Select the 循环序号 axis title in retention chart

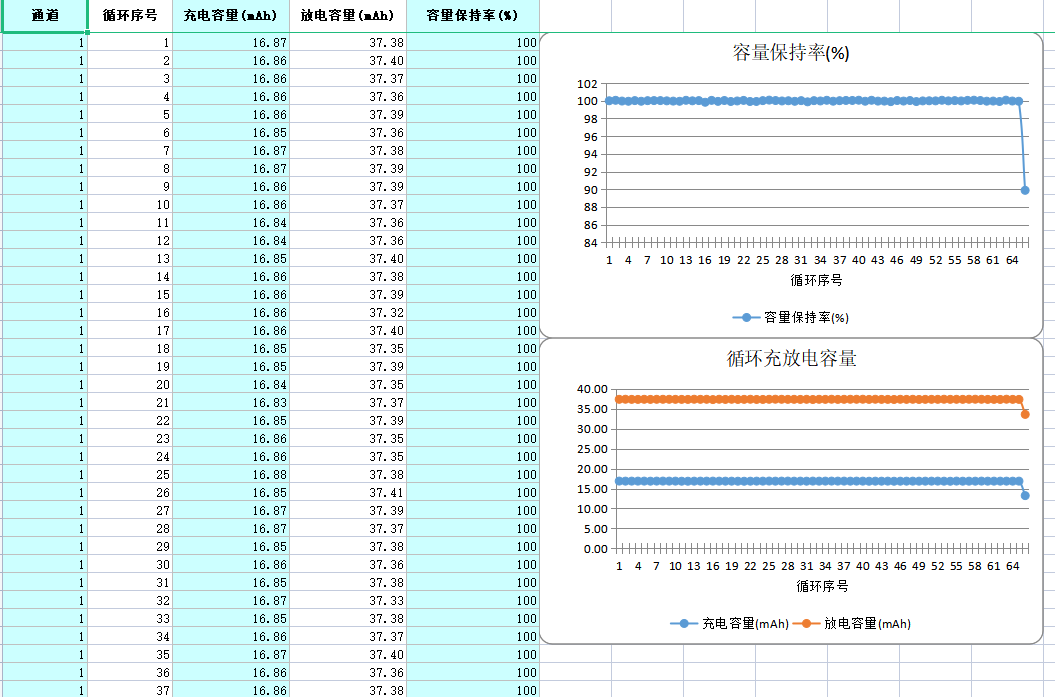click(816, 281)
